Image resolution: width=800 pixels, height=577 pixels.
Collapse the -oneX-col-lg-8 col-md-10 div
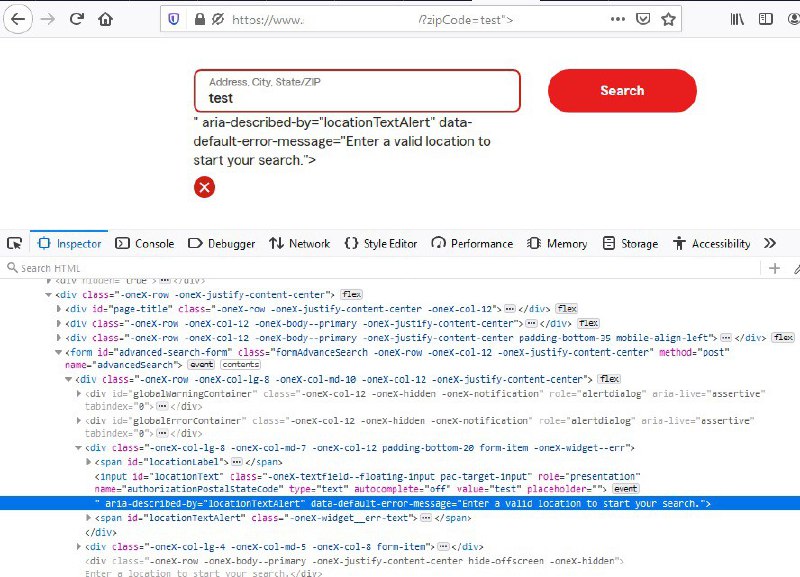tap(68, 380)
